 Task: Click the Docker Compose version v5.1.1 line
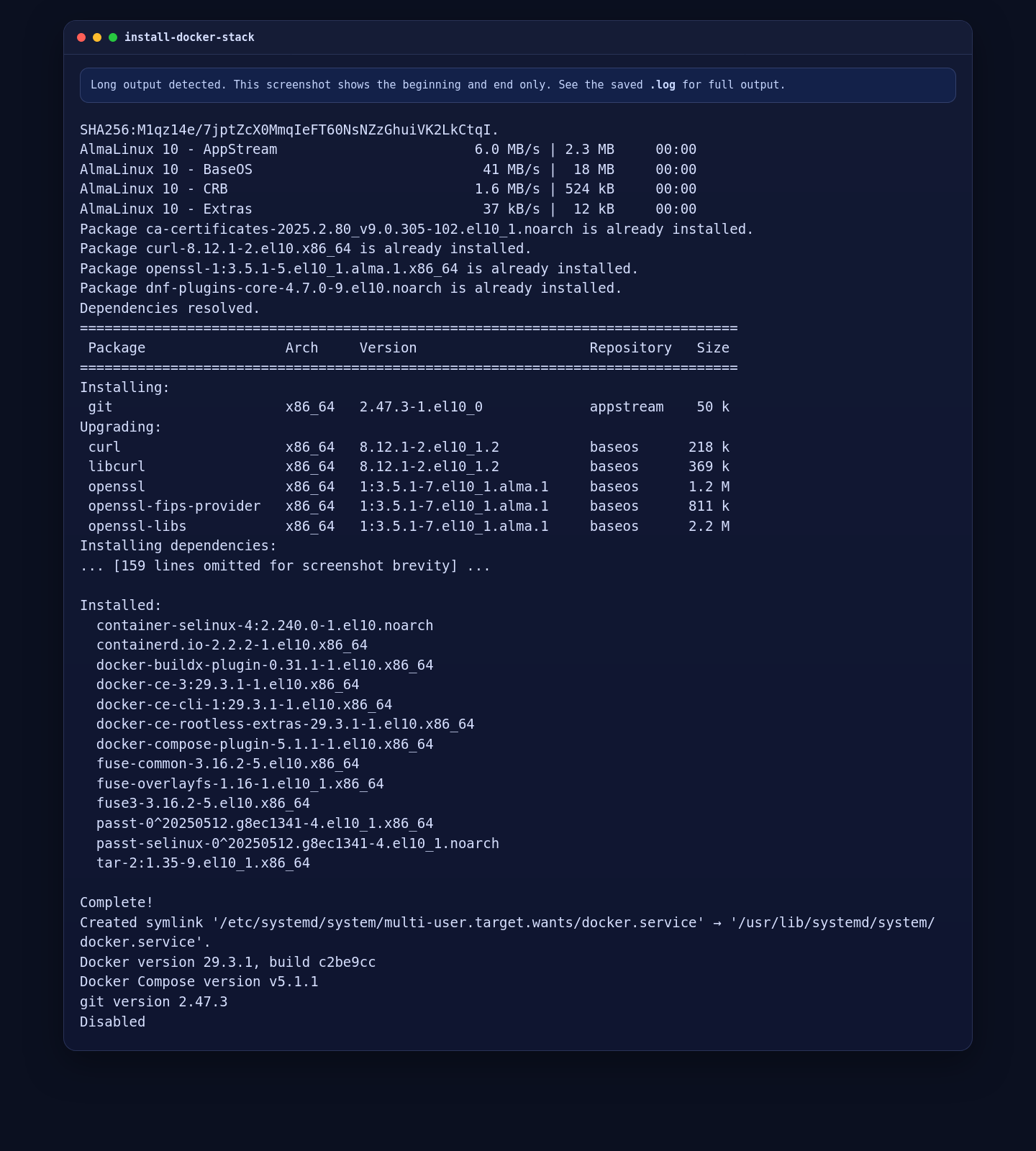click(199, 982)
